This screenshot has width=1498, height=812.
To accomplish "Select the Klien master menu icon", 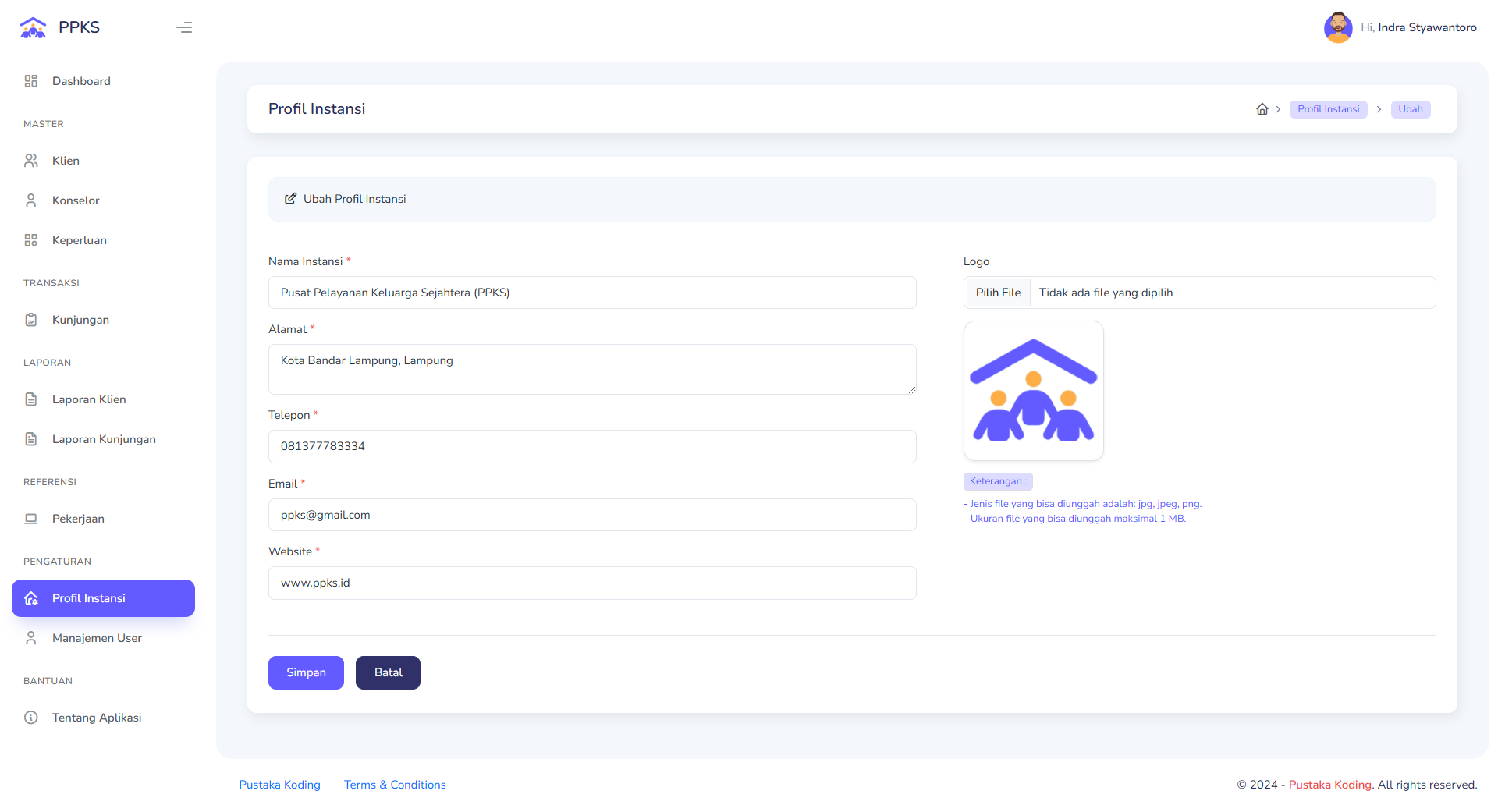I will [x=30, y=160].
